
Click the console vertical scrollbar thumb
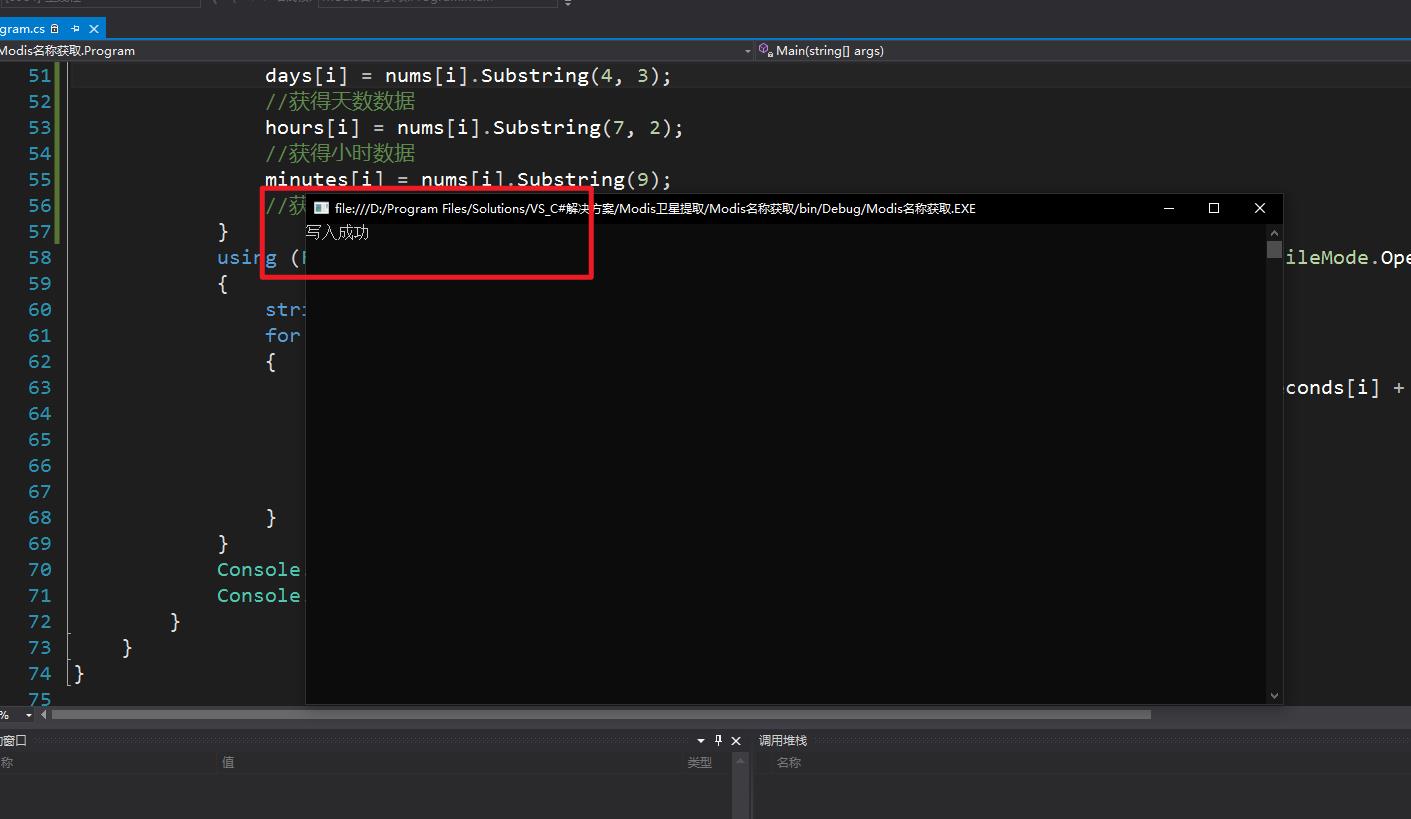click(x=1274, y=249)
